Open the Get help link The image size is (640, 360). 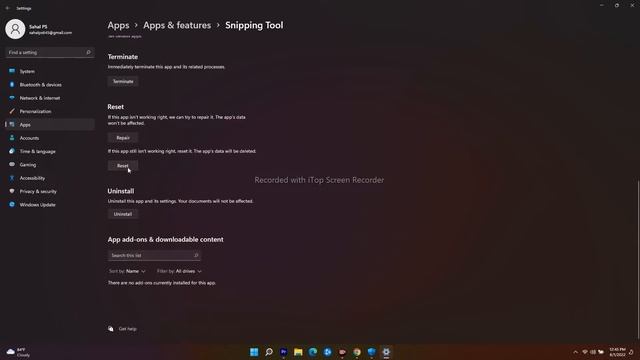pos(128,329)
